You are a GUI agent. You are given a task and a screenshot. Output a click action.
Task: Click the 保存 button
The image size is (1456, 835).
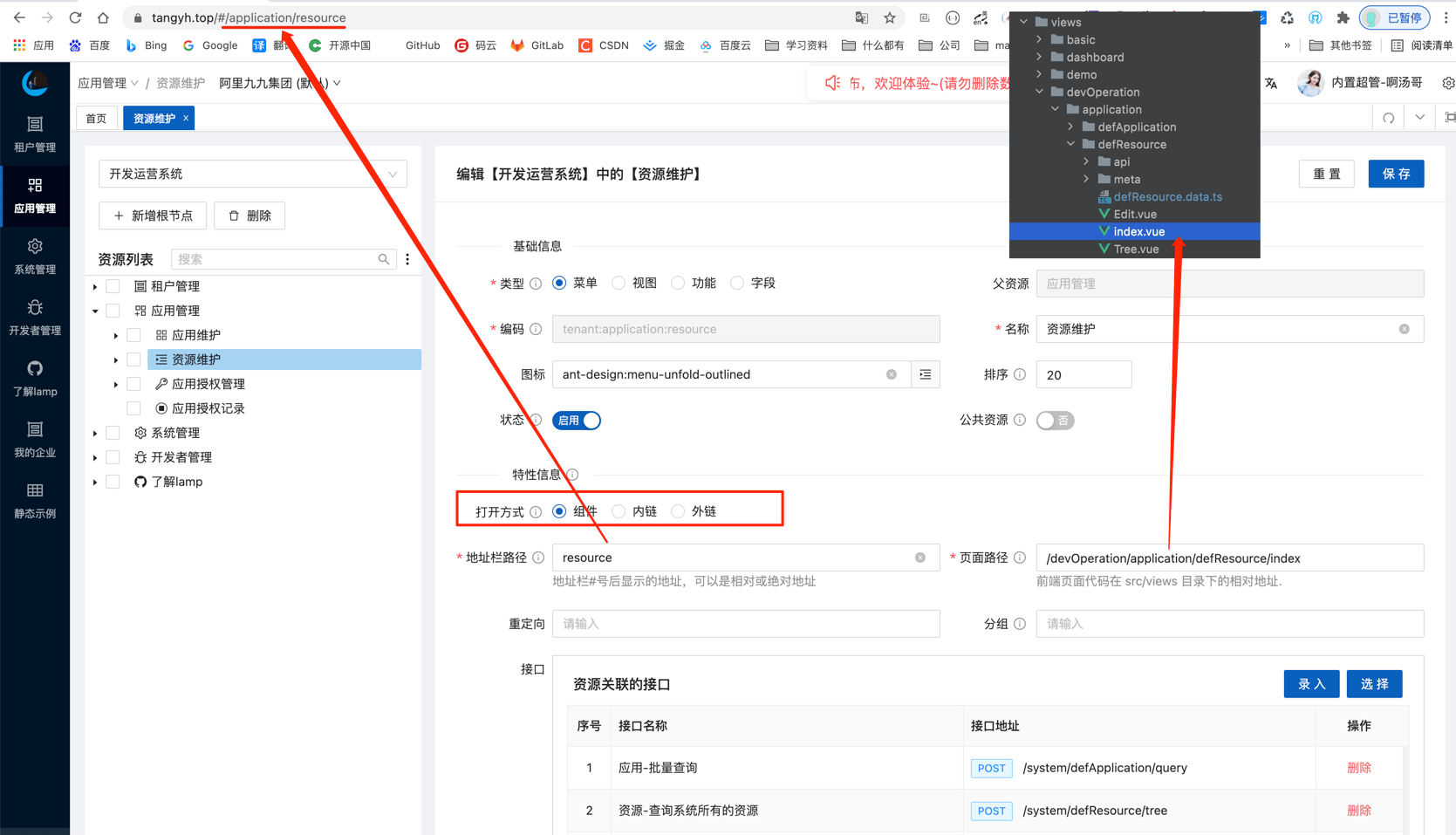[x=1396, y=174]
